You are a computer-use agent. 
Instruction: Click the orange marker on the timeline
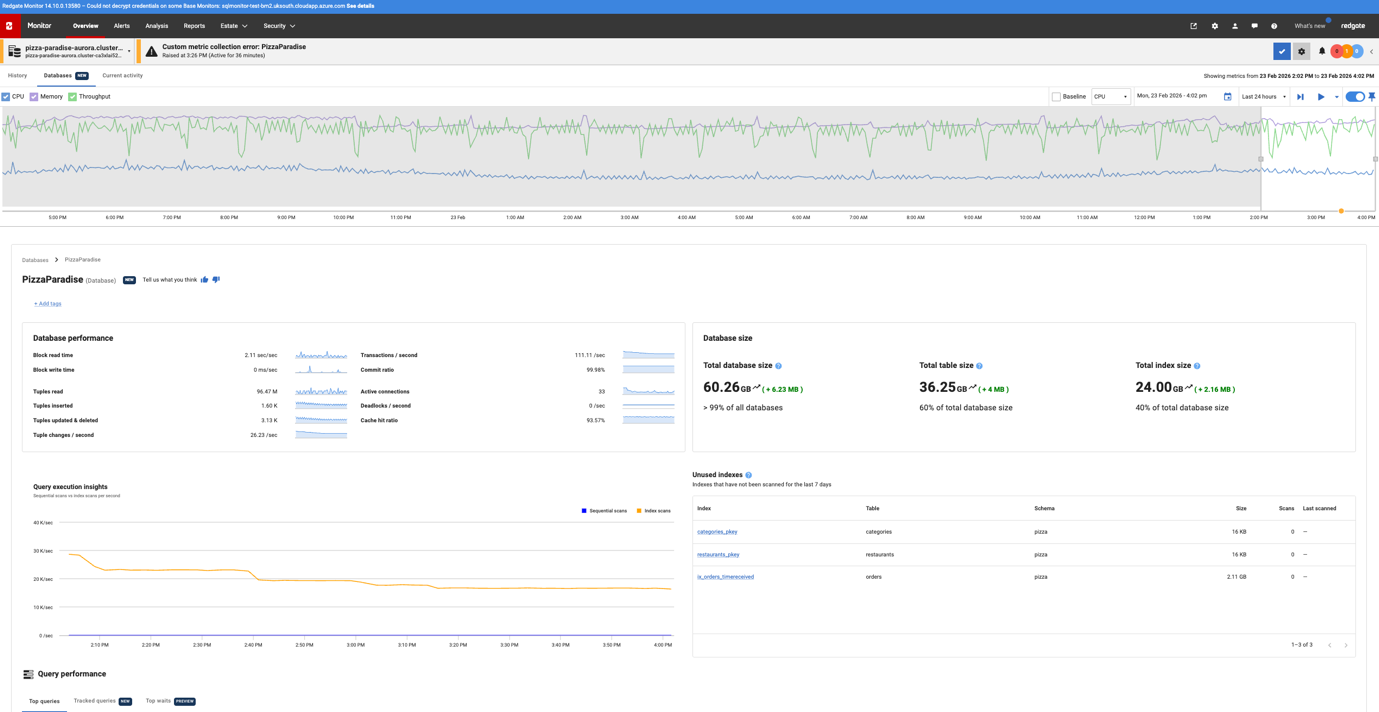tap(1341, 211)
